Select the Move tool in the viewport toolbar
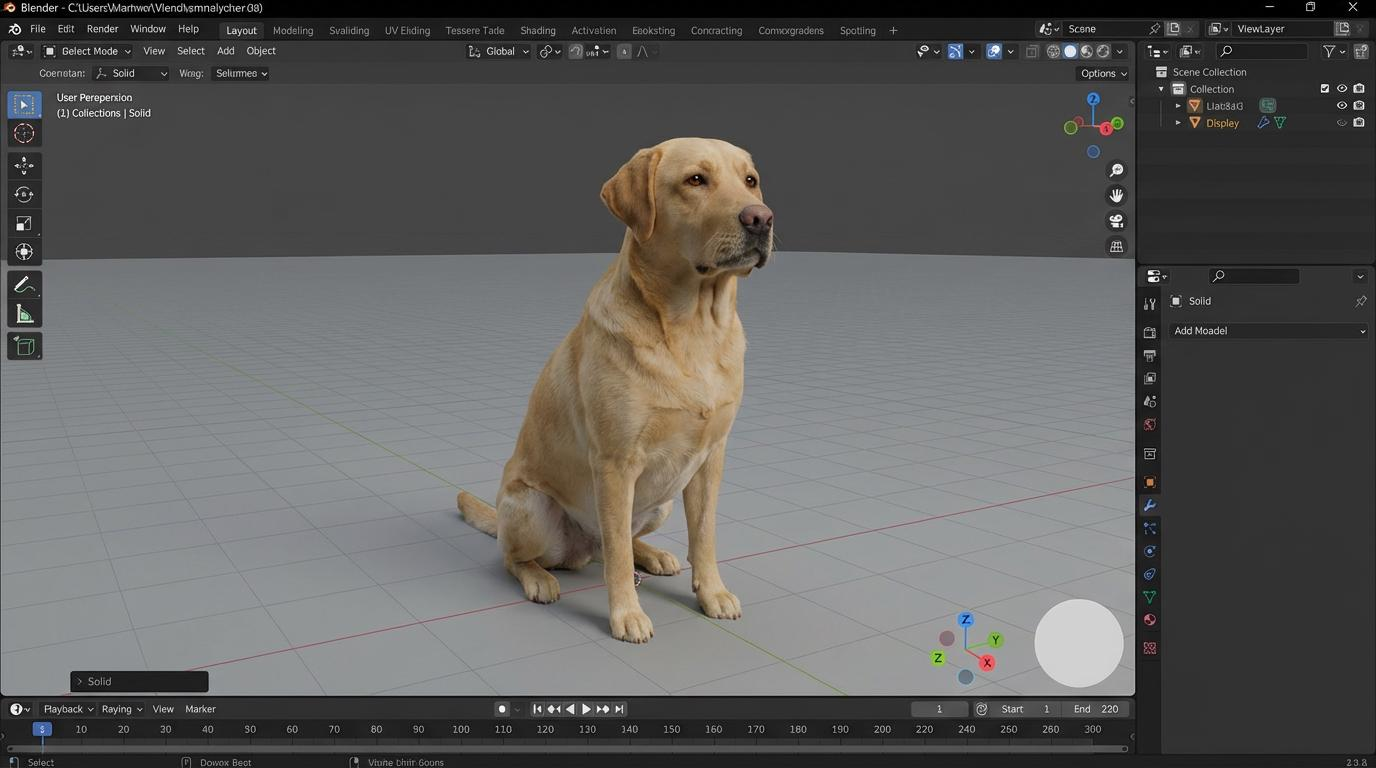 23,165
